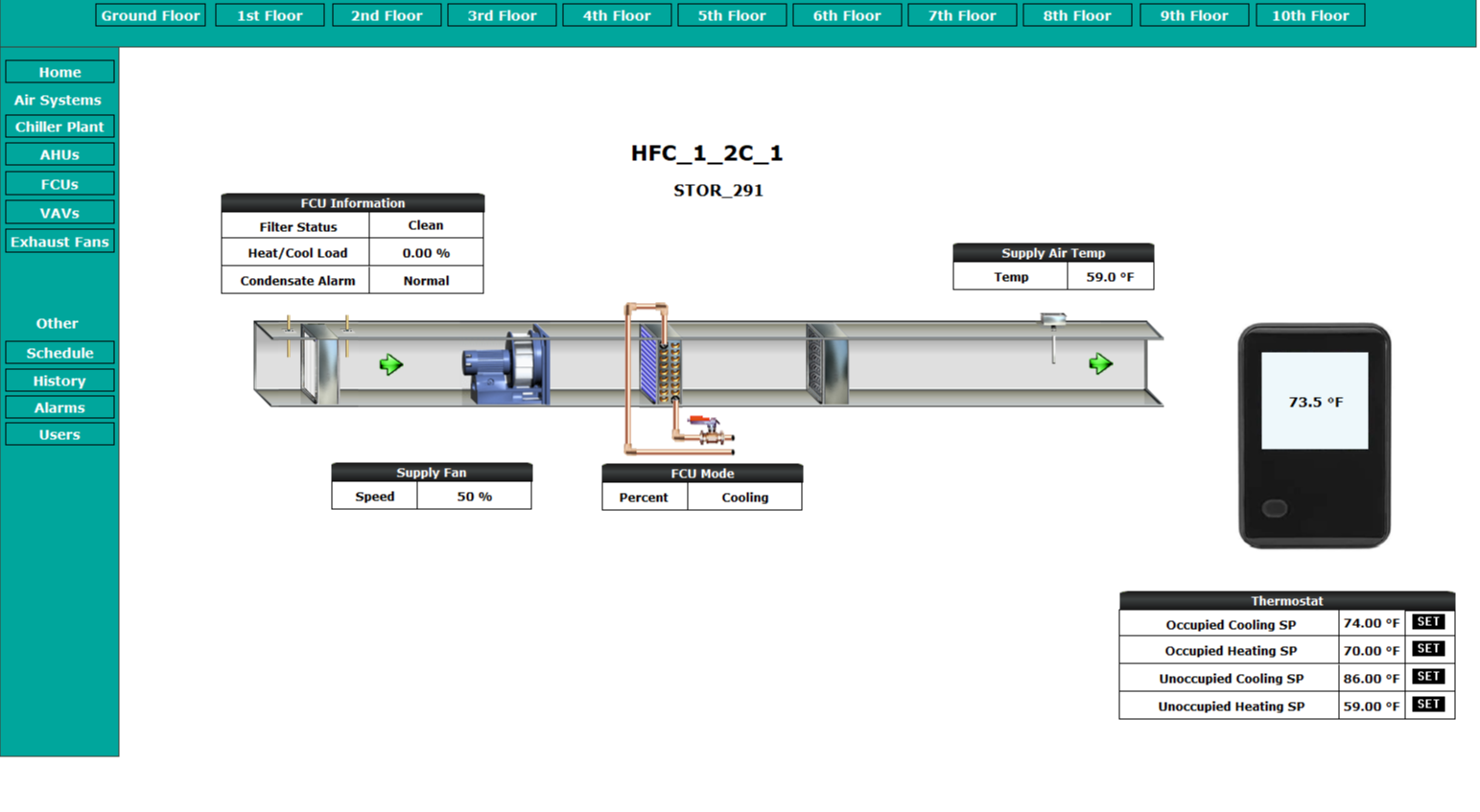Click the thermostat round button

click(1275, 508)
